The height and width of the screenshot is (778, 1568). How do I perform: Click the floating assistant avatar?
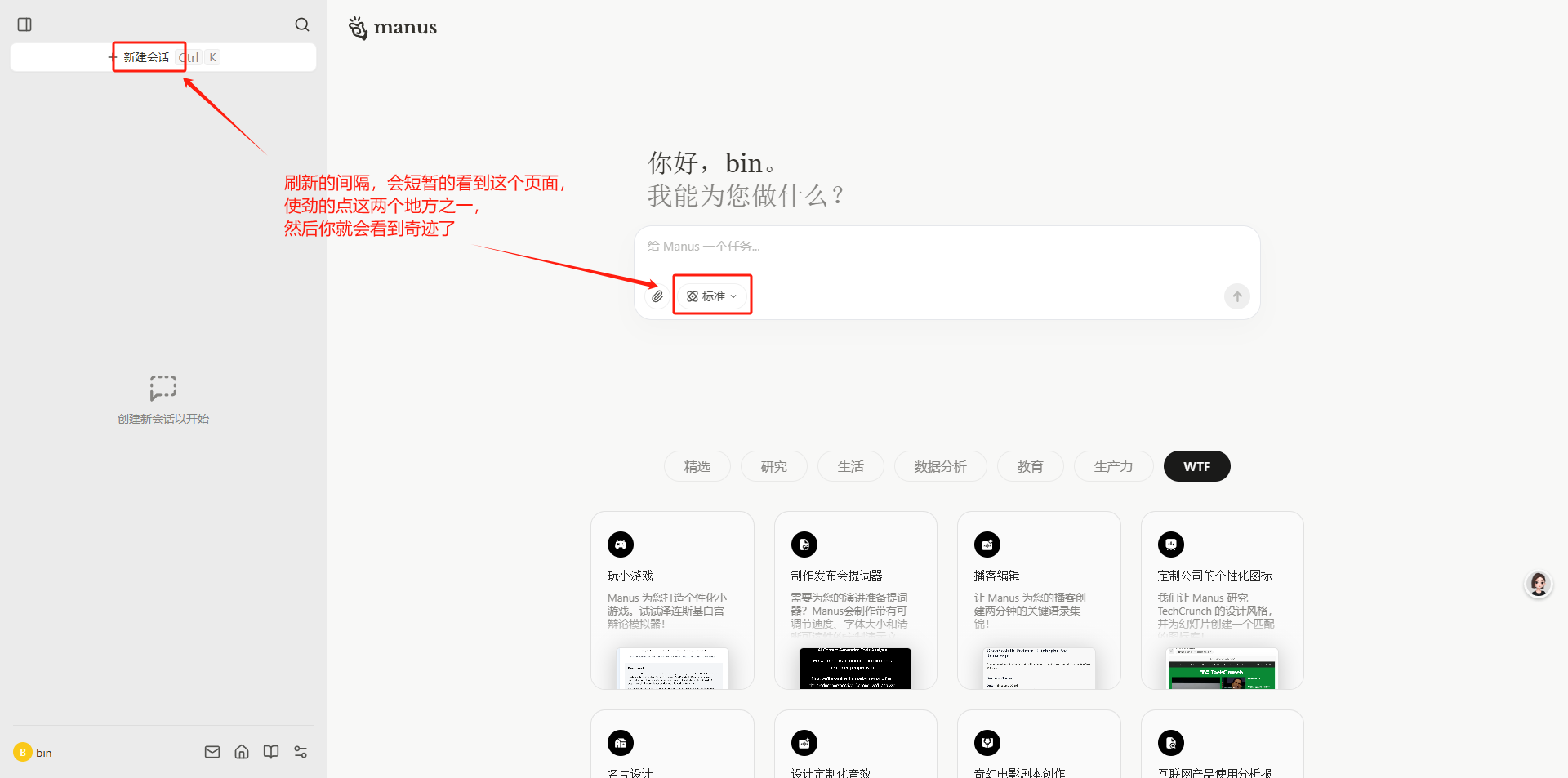click(1539, 584)
